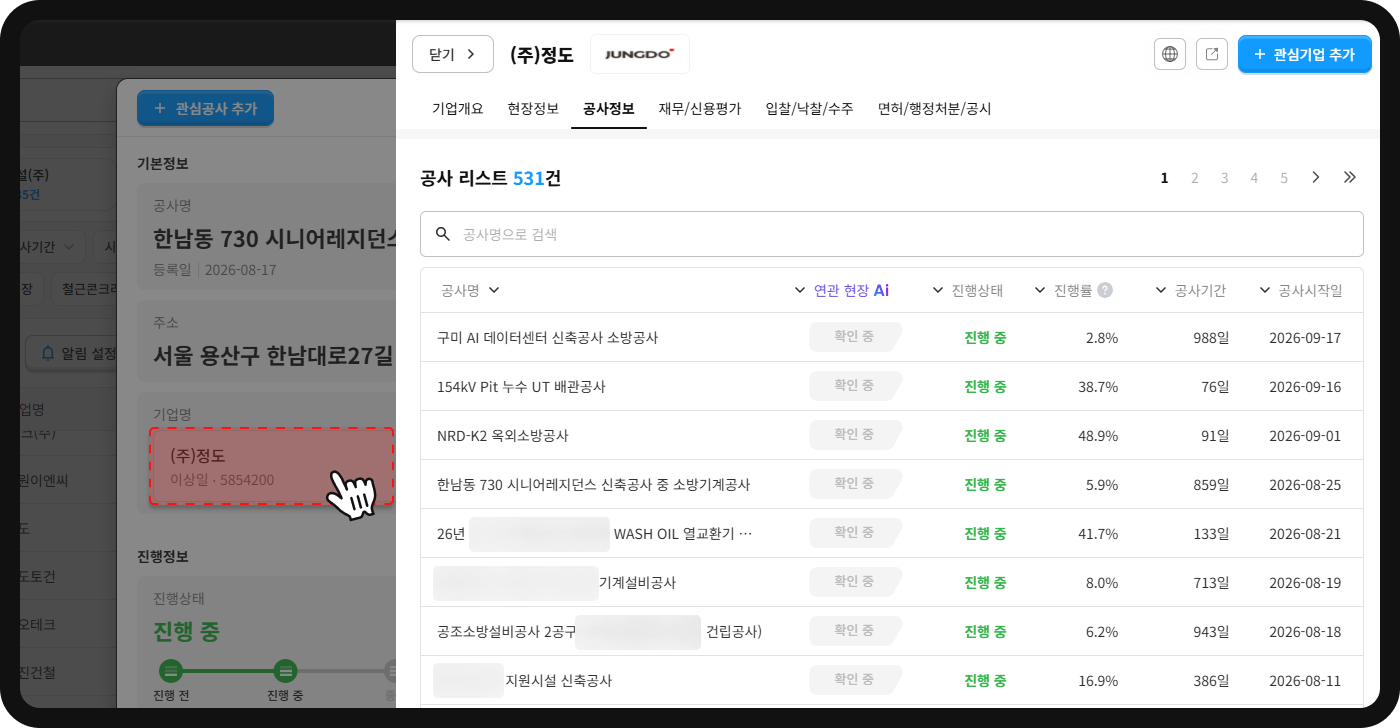Screen dimensions: 1400x728
Task: Click 확인 중 badge in NRD-K2 row
Action: pos(855,434)
